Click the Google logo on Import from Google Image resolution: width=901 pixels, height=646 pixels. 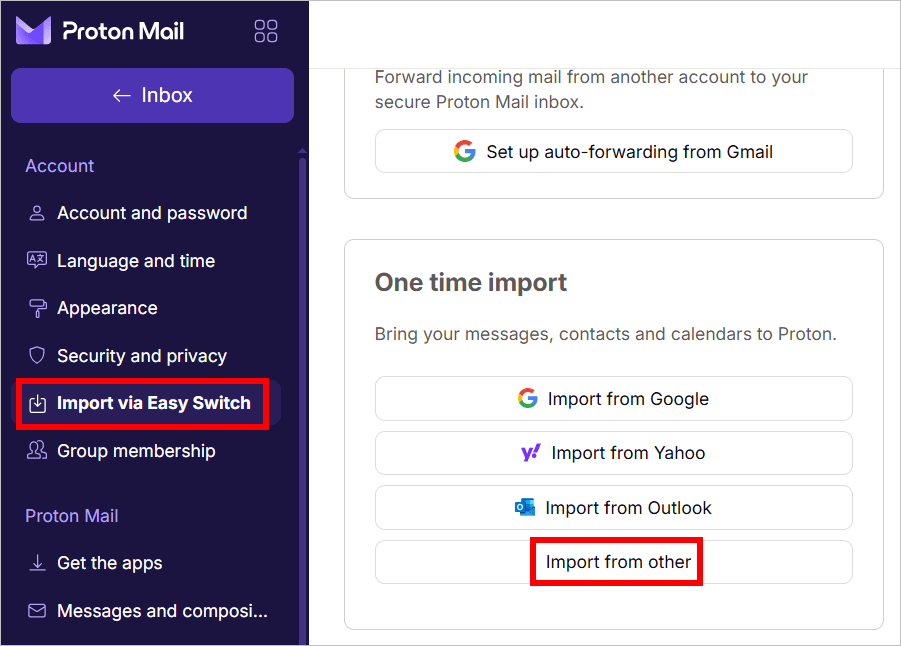527,398
